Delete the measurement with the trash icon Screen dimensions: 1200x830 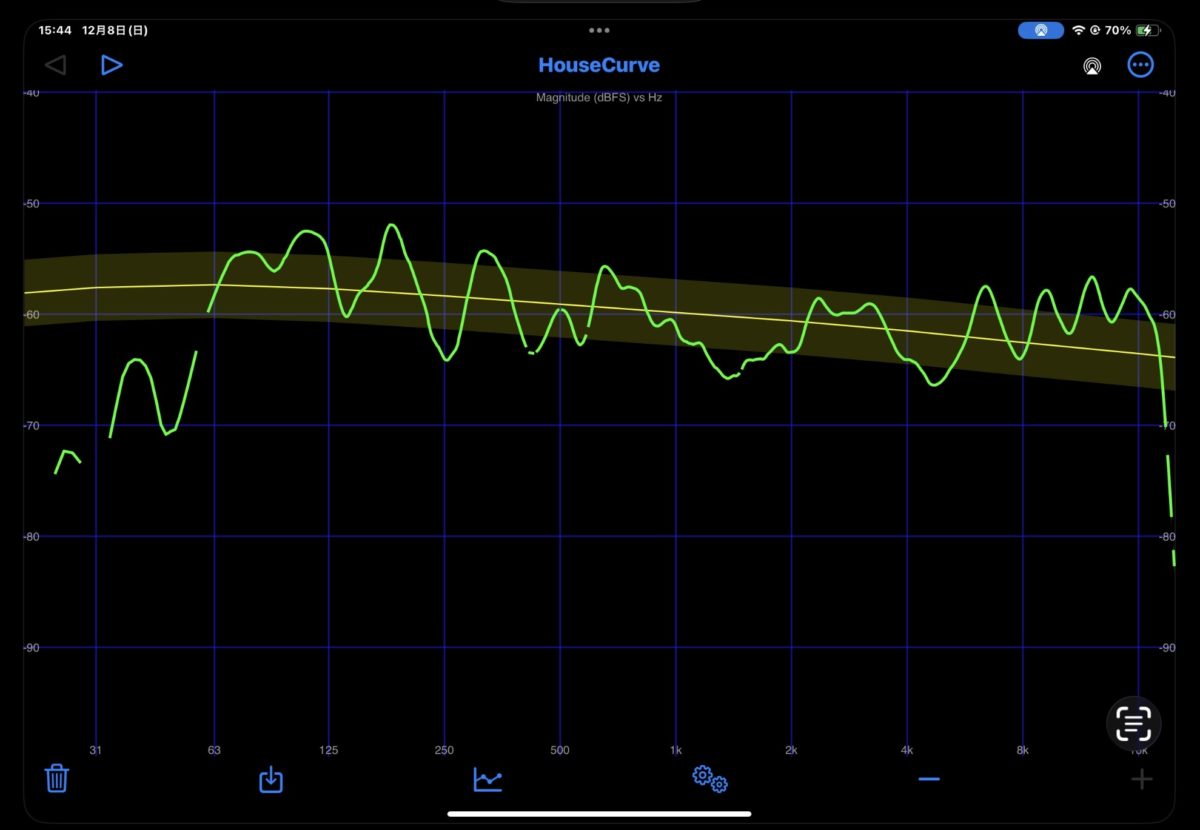tap(57, 778)
